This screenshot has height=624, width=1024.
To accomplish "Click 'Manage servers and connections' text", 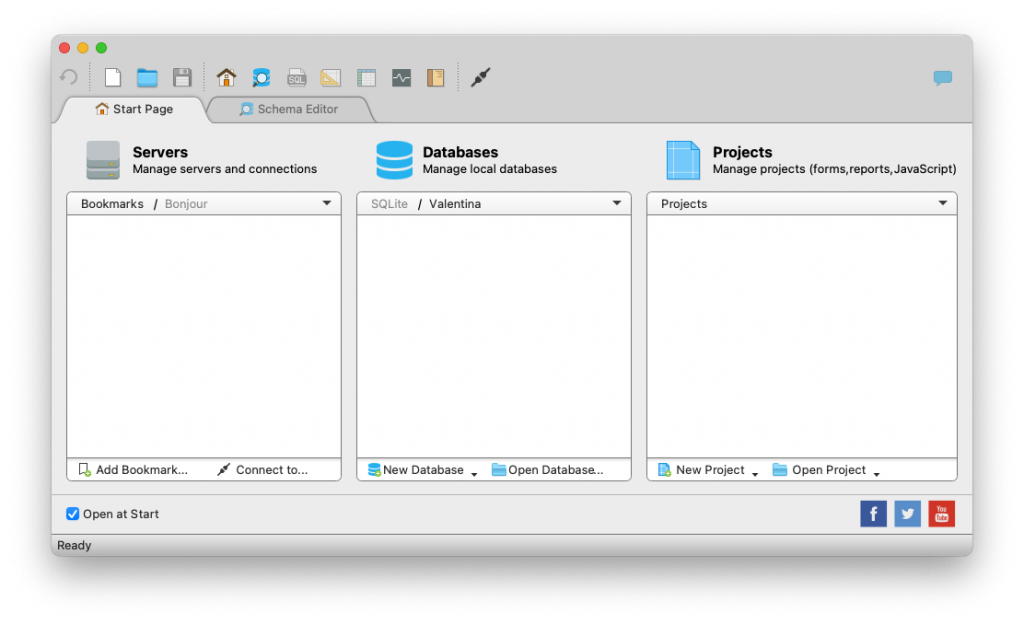I will click(225, 169).
